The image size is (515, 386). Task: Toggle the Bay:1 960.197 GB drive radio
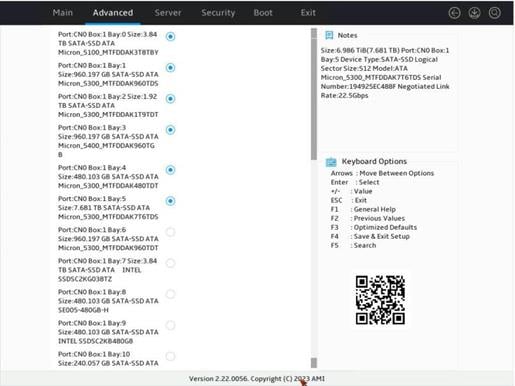(170, 68)
